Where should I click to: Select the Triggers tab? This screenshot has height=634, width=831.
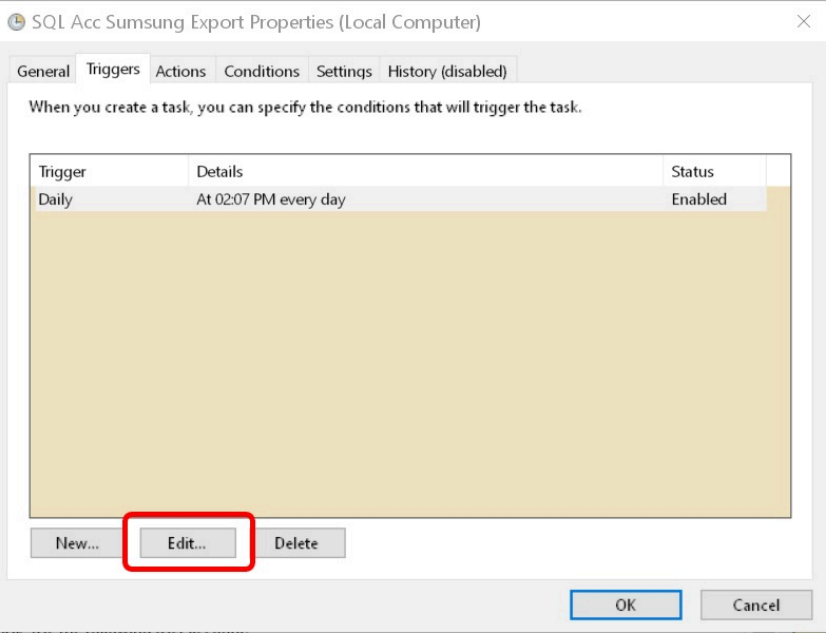pyautogui.click(x=113, y=70)
